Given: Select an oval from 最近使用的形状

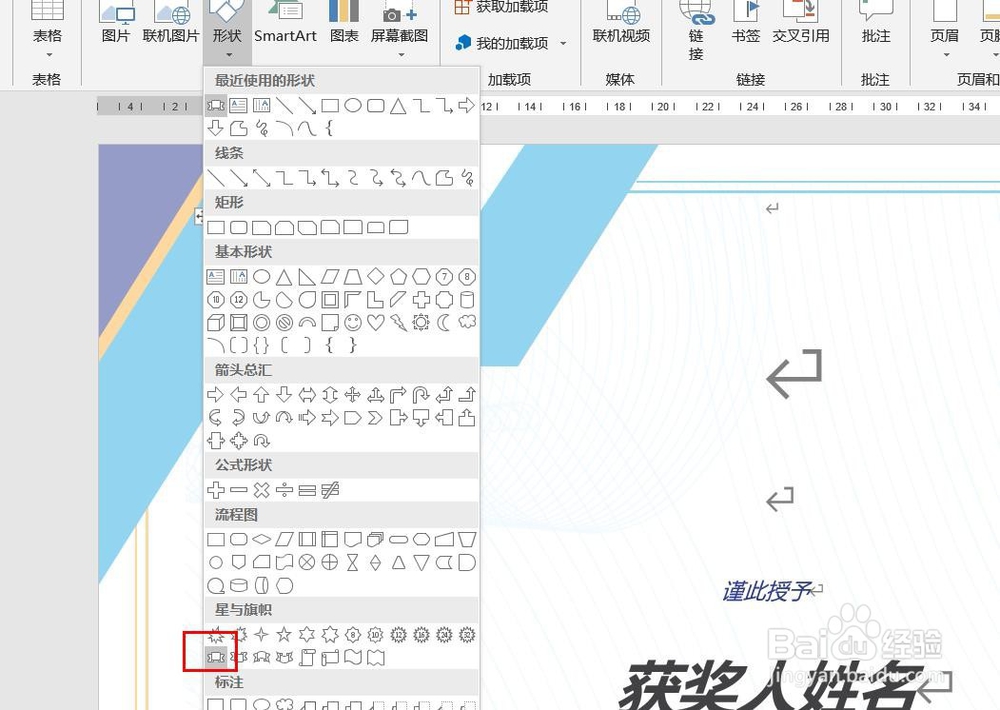Looking at the screenshot, I should 351,104.
